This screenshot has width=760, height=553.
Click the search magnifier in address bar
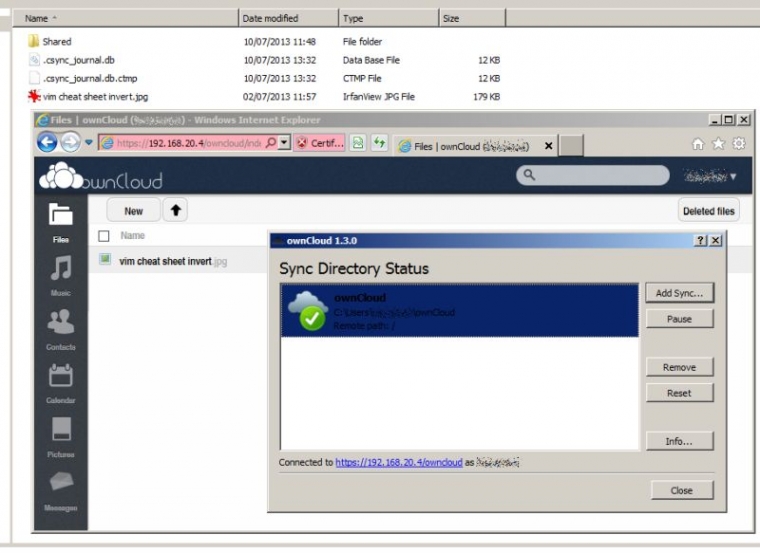(x=271, y=142)
